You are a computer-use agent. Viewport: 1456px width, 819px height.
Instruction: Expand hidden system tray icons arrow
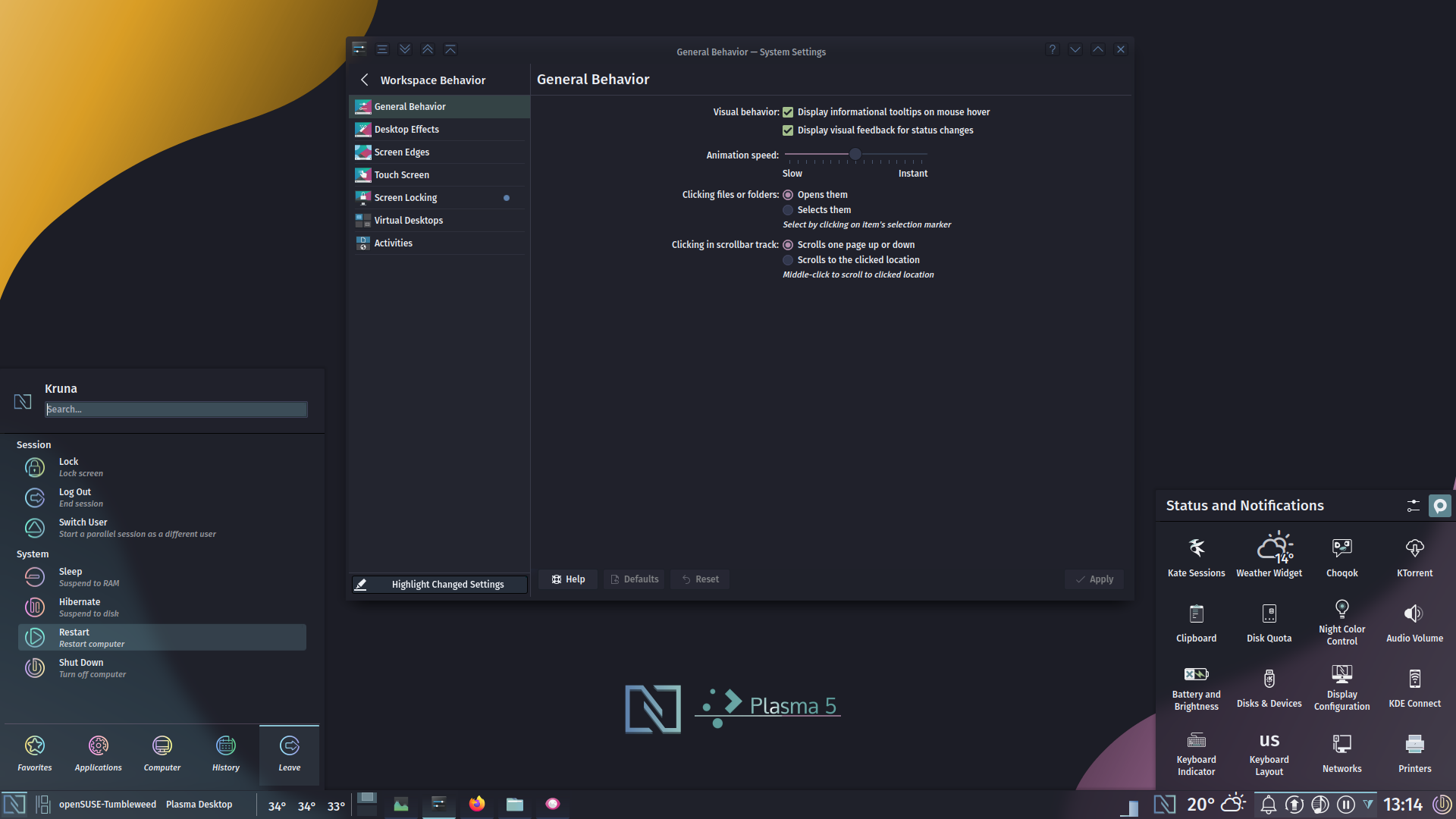(1368, 804)
